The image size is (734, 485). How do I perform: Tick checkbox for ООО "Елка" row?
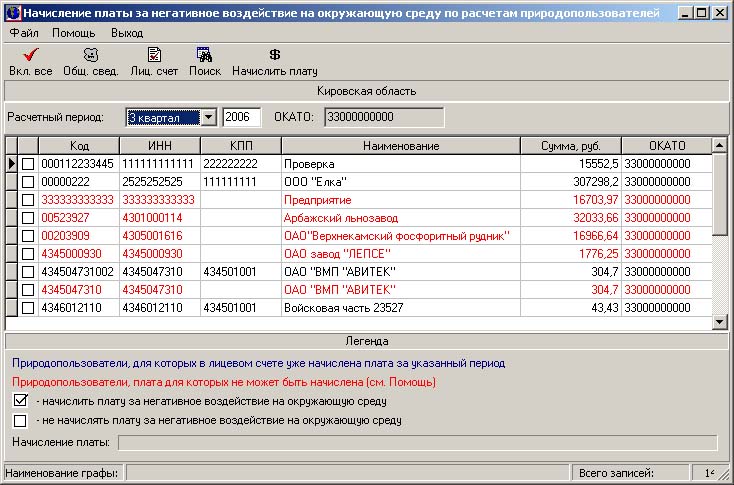click(x=28, y=182)
